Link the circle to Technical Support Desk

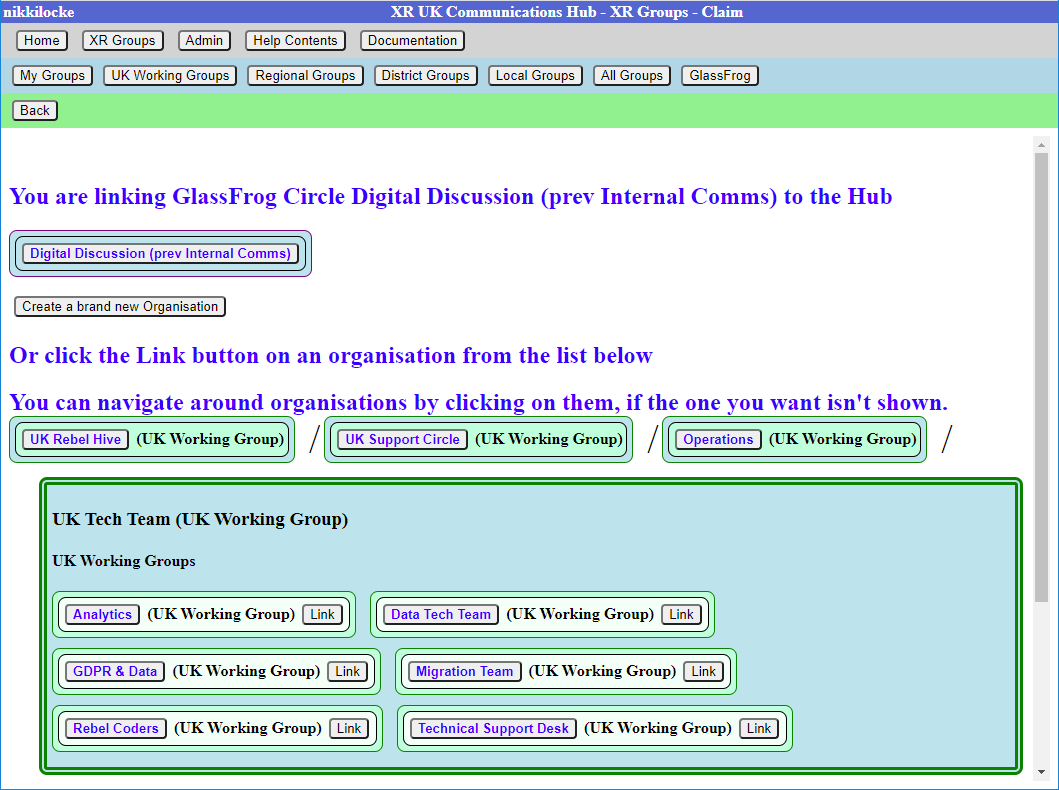(x=758, y=729)
